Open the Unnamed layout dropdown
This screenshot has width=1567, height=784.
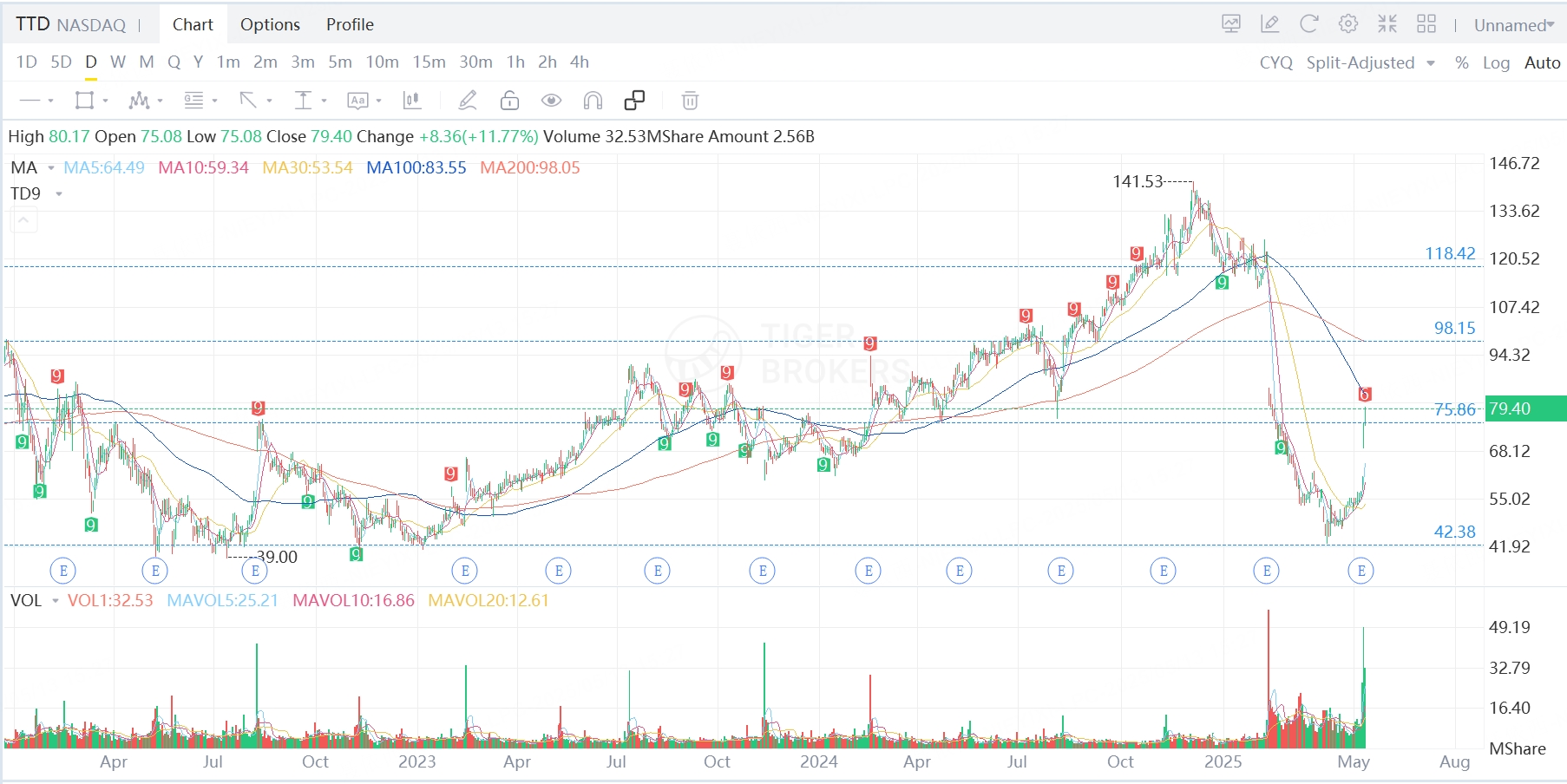[1514, 25]
